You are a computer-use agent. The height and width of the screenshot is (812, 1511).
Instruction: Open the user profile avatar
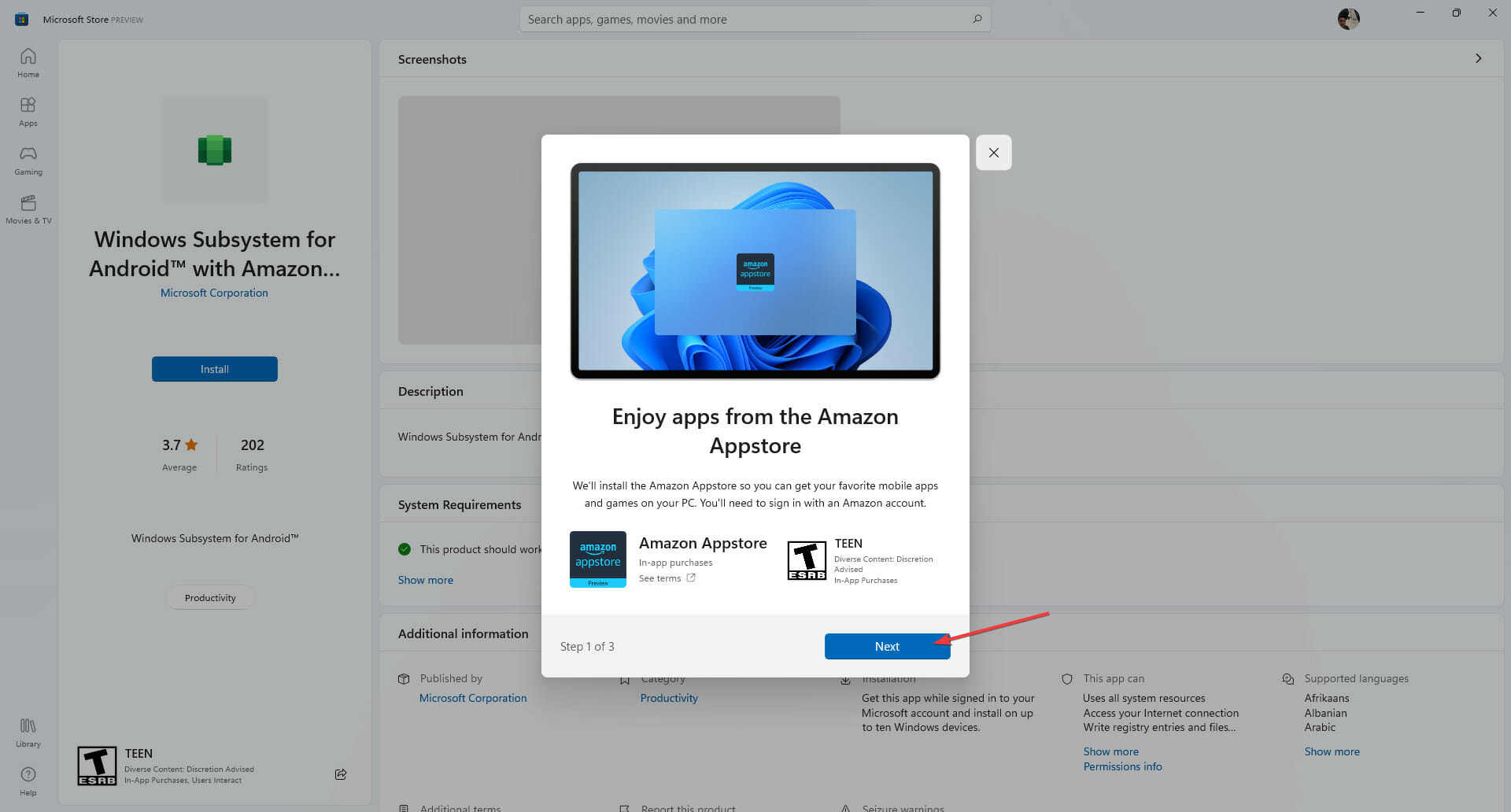[x=1348, y=19]
